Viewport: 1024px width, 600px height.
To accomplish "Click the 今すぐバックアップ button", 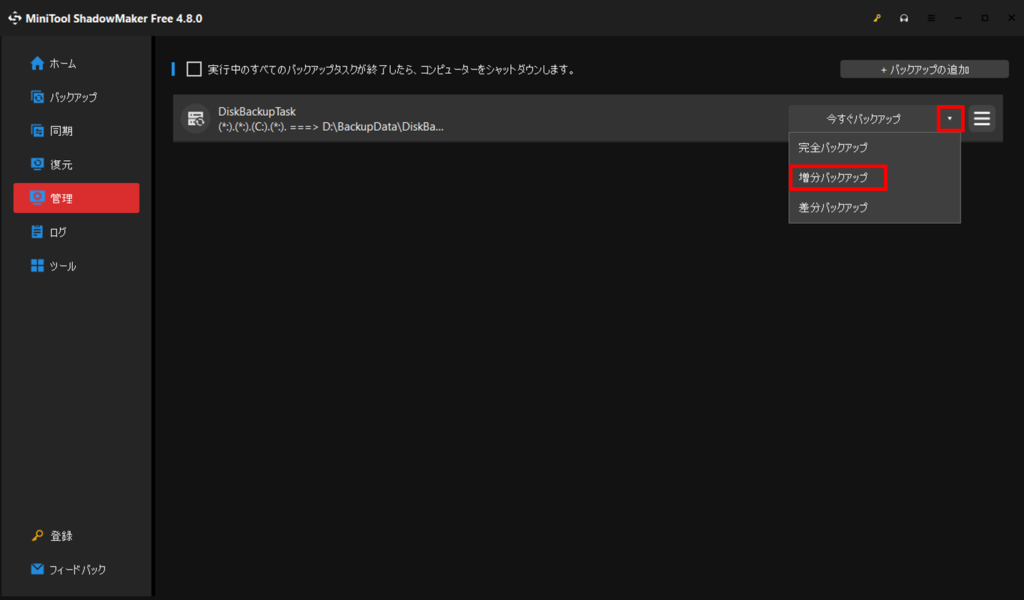I will point(862,118).
